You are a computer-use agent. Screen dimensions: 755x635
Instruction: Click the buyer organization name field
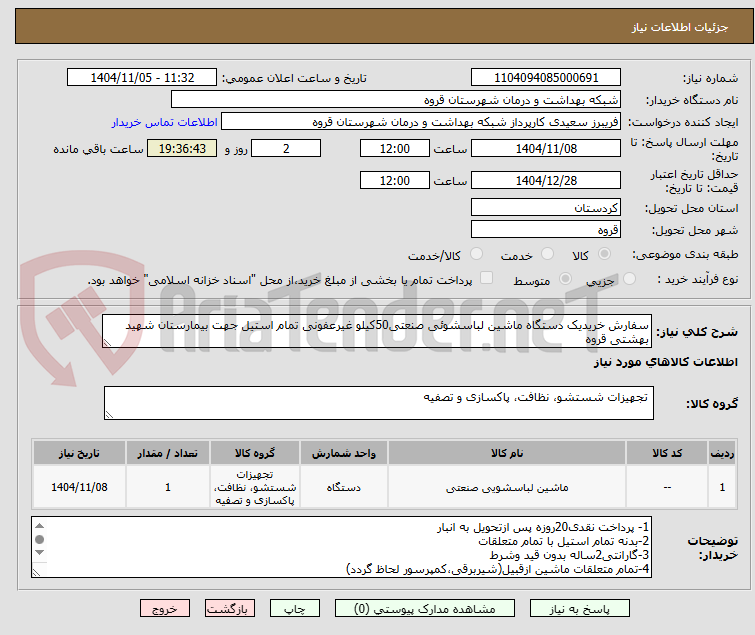396,100
